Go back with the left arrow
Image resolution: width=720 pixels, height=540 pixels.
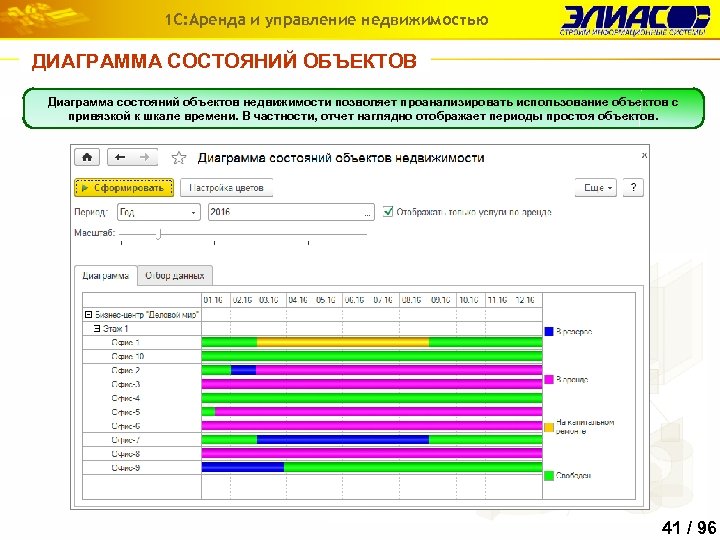pyautogui.click(x=120, y=158)
